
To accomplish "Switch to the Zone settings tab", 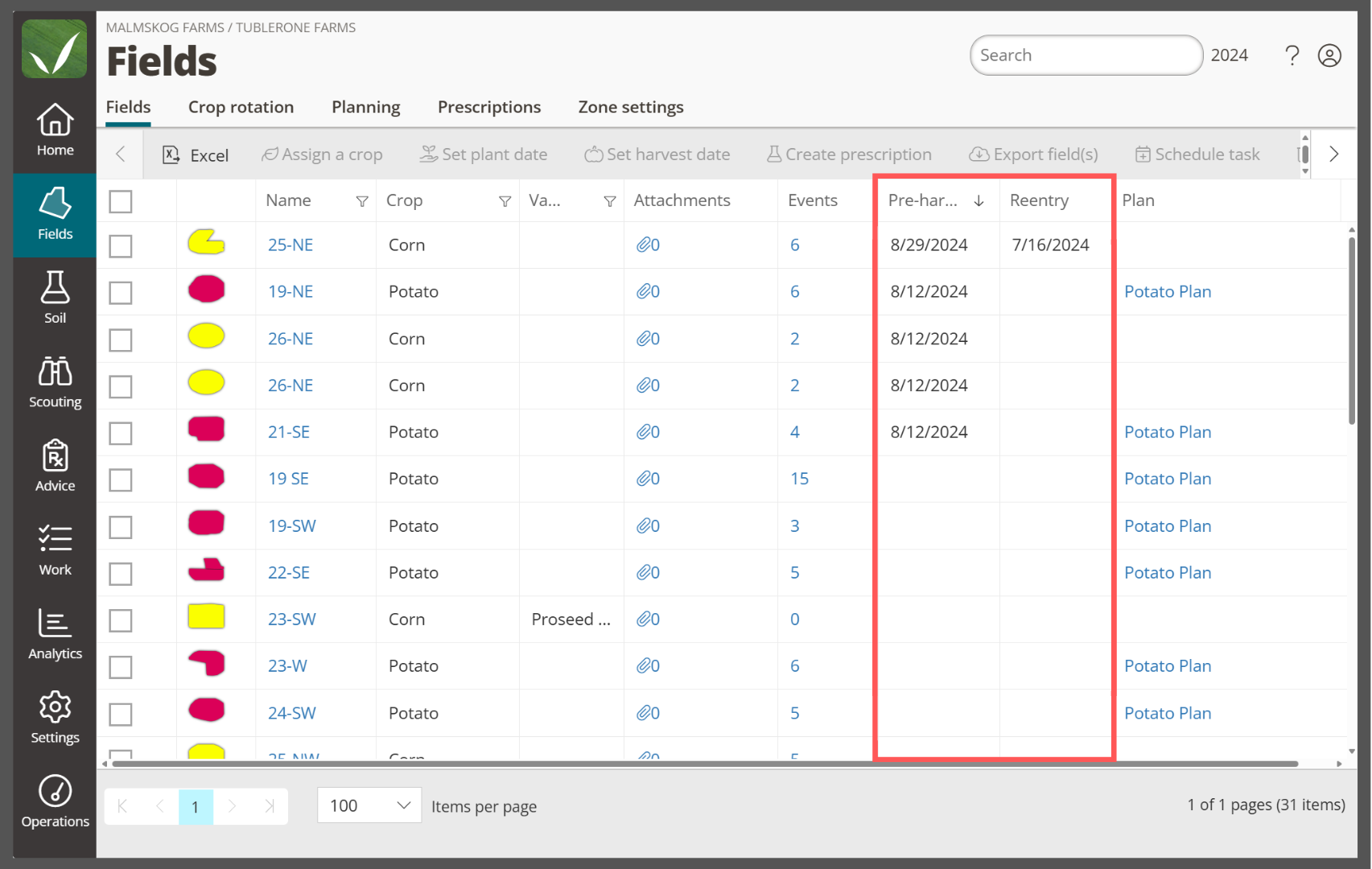I will click(631, 107).
